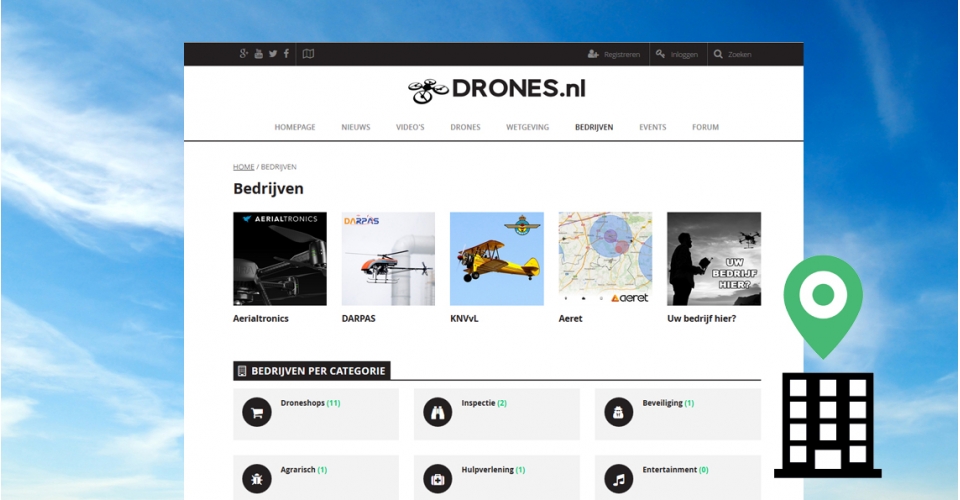Click the Hulpverlening first-aid kit icon
Screen dimensions: 960x500
[438, 479]
